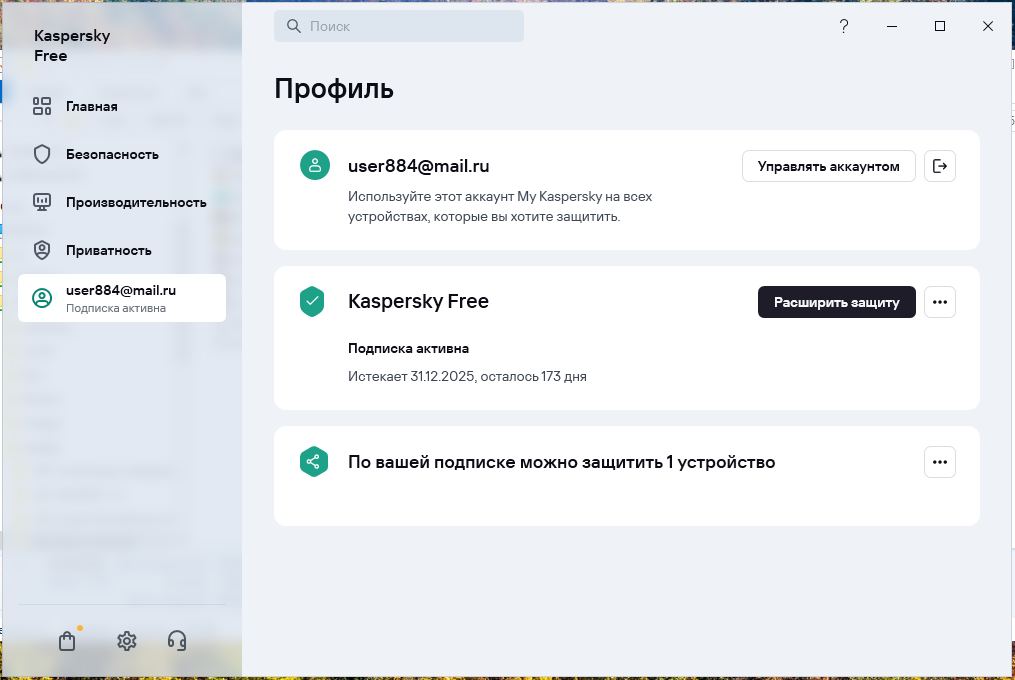Click the green share devices icon

(x=313, y=462)
